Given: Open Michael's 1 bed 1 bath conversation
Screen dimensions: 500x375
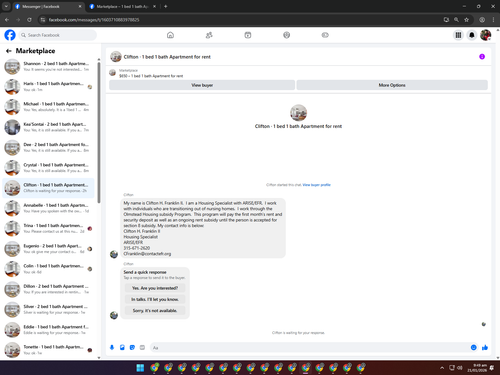Looking at the screenshot, I should tap(48, 107).
